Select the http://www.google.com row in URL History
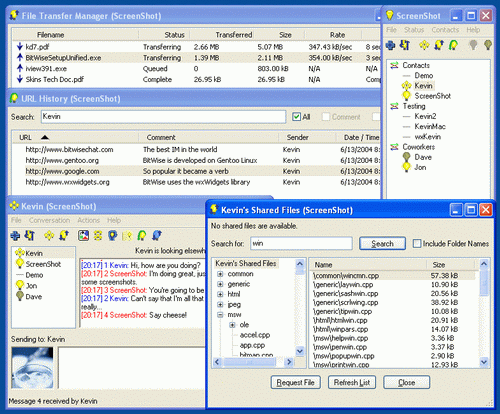 point(196,171)
